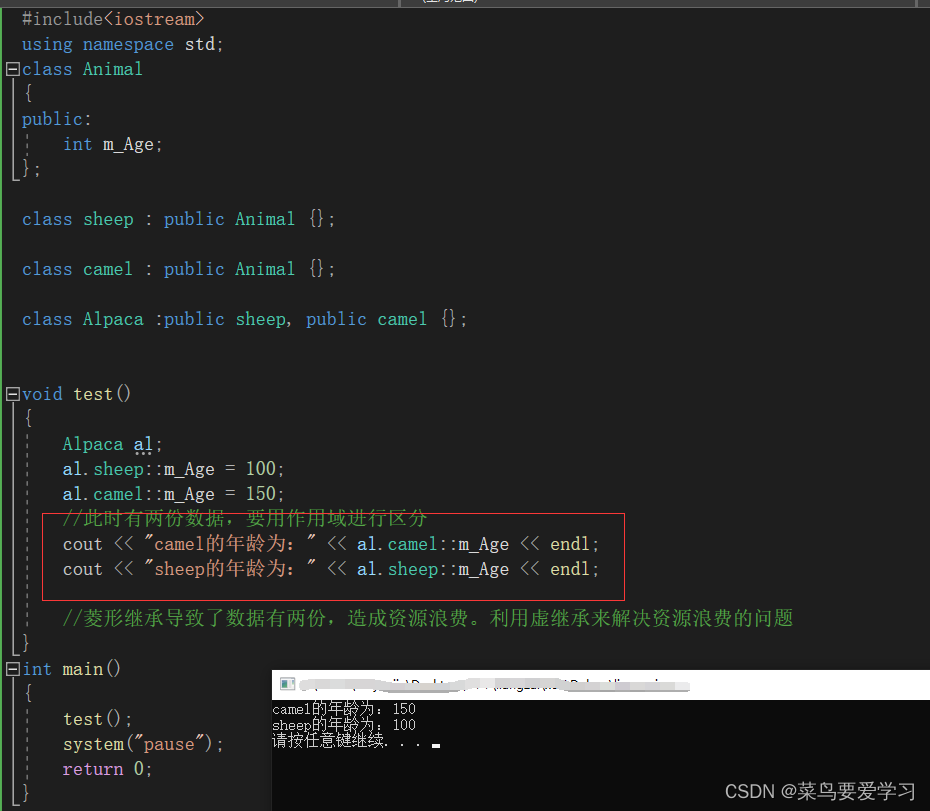Click the 'Alpaca al;' variable declaration
Screen dimensions: 930x811
112,444
